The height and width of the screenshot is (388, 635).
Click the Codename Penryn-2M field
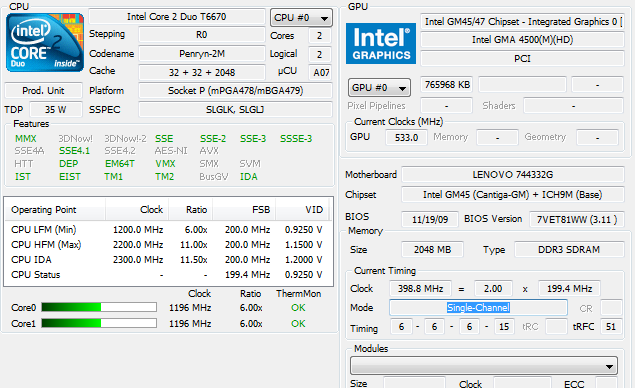[201, 53]
